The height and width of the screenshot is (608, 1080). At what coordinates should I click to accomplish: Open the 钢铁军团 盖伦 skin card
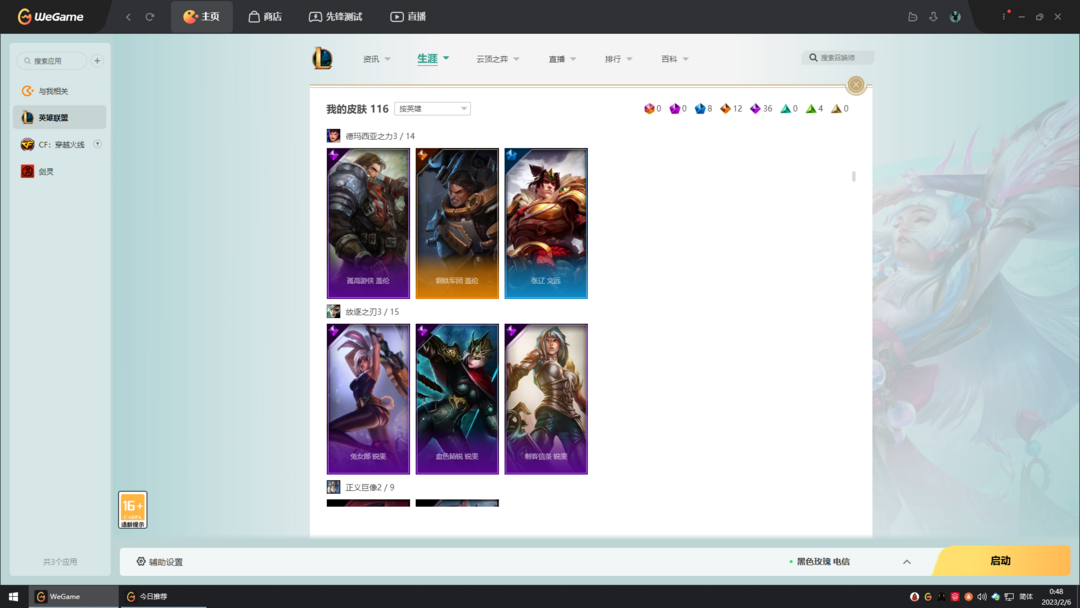click(457, 223)
